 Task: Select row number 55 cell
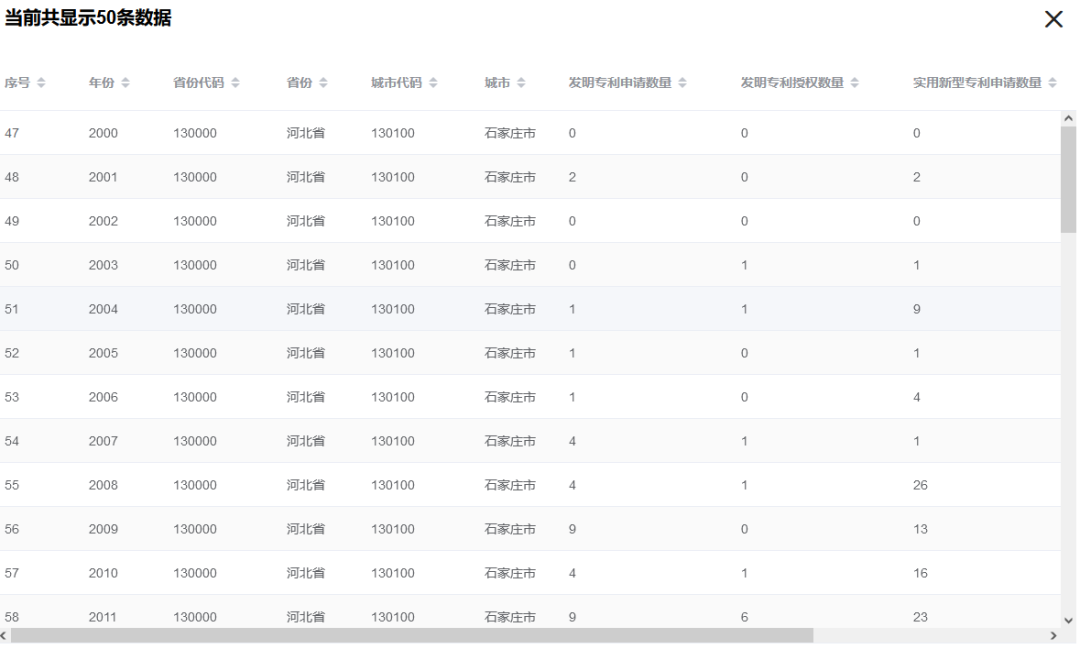click(12, 486)
